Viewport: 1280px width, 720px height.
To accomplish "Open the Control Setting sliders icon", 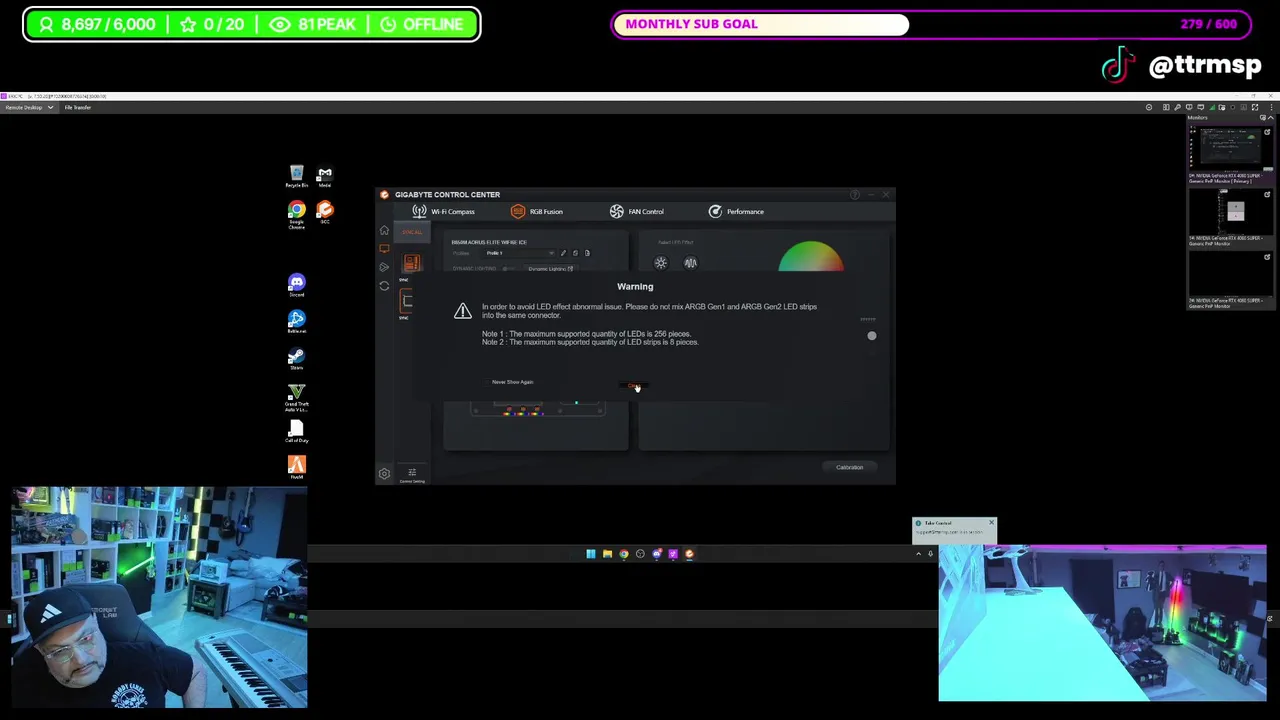I will click(x=412, y=474).
